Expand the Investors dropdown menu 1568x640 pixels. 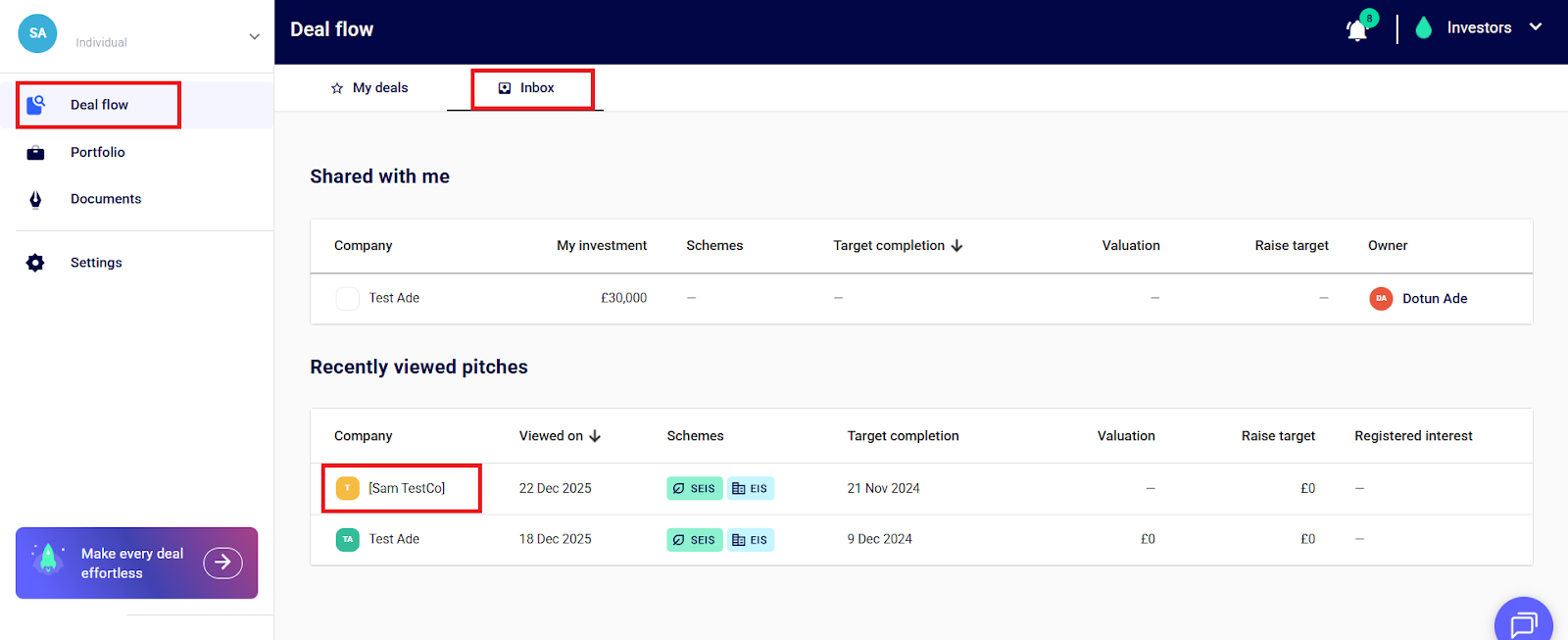click(1536, 27)
